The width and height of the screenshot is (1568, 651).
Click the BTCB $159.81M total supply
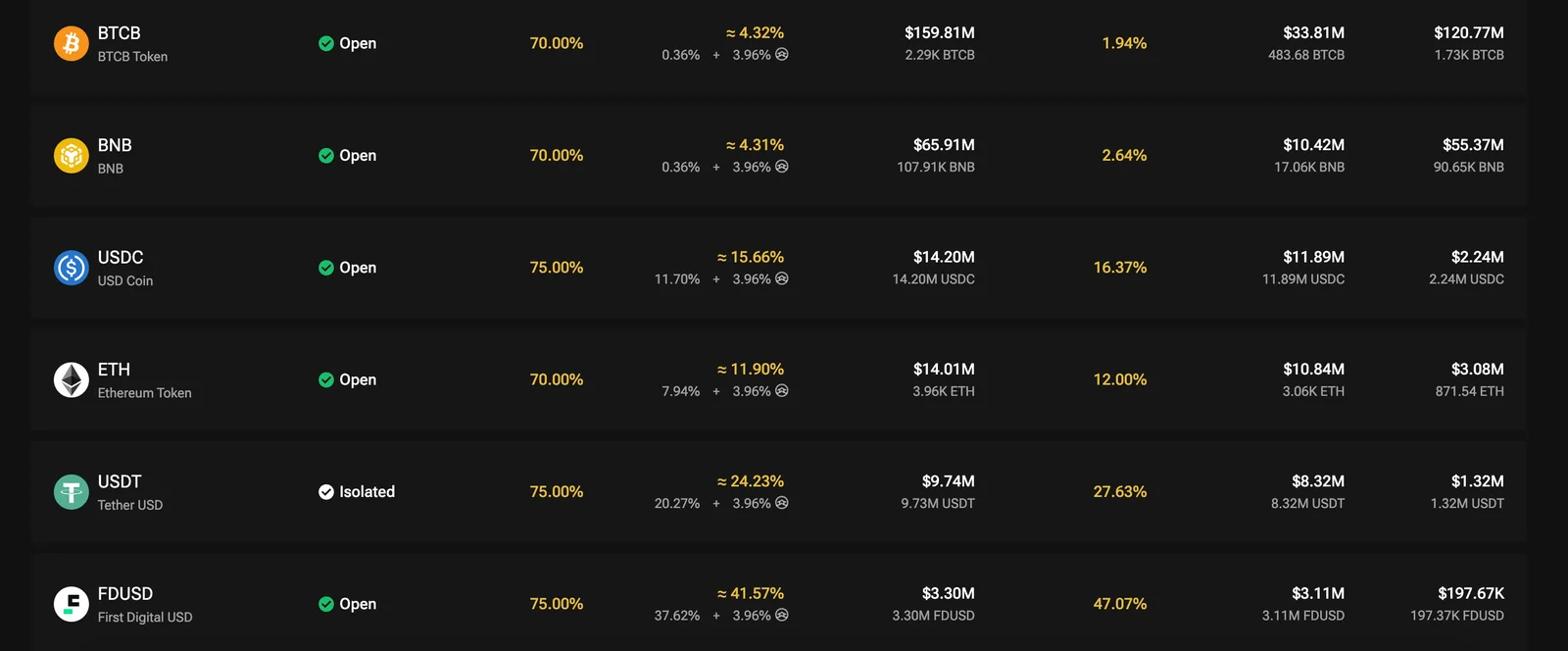click(x=940, y=32)
